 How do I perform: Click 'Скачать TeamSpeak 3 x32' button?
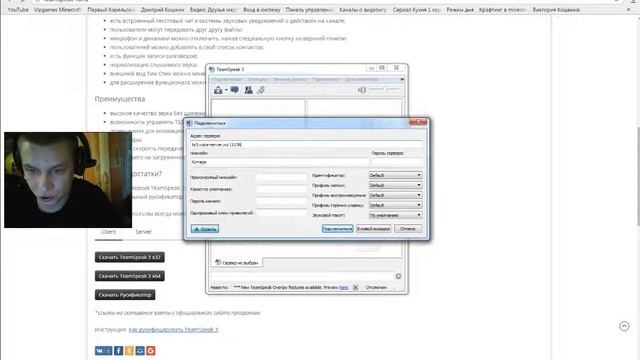130,257
